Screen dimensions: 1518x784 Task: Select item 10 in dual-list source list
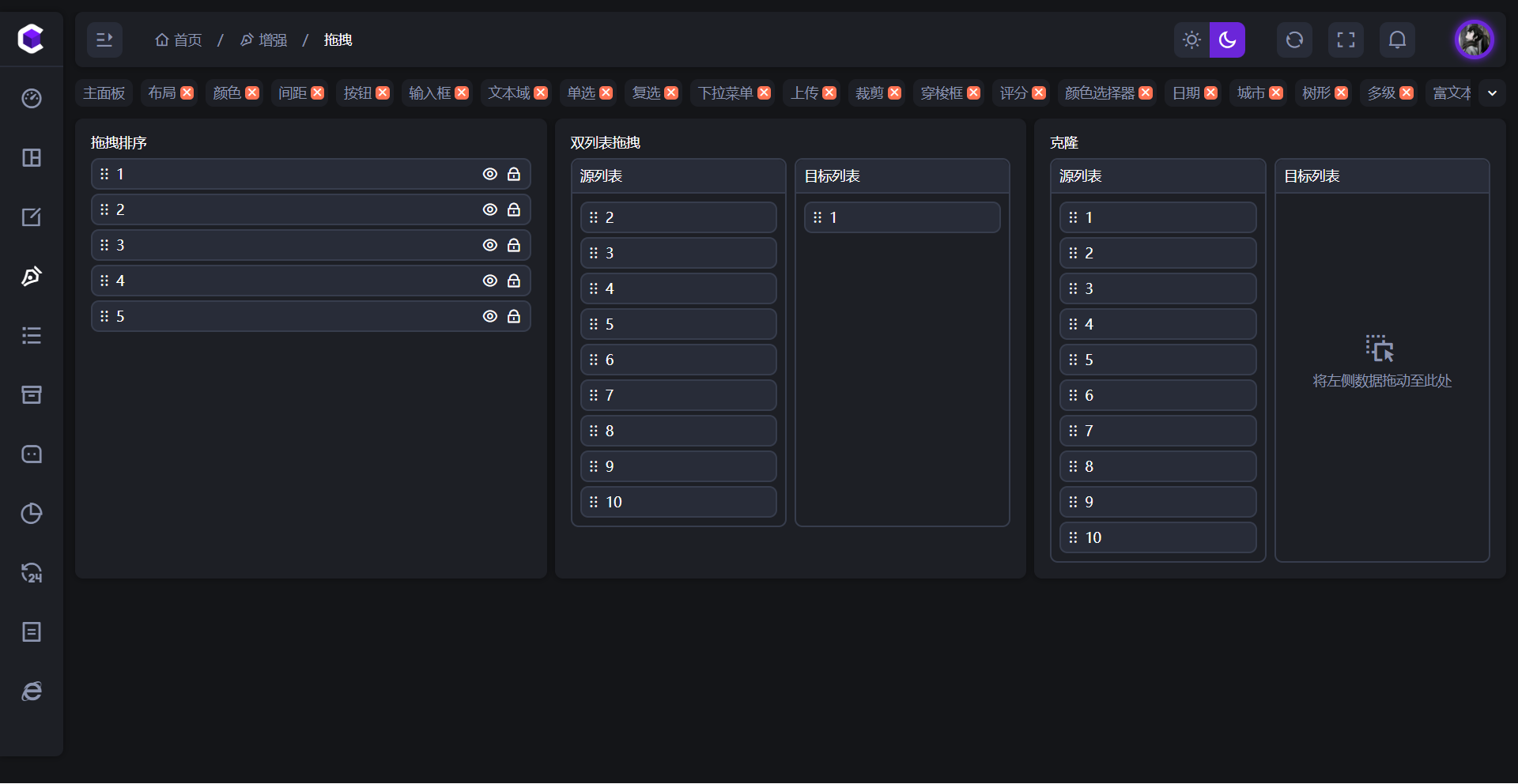pos(678,502)
